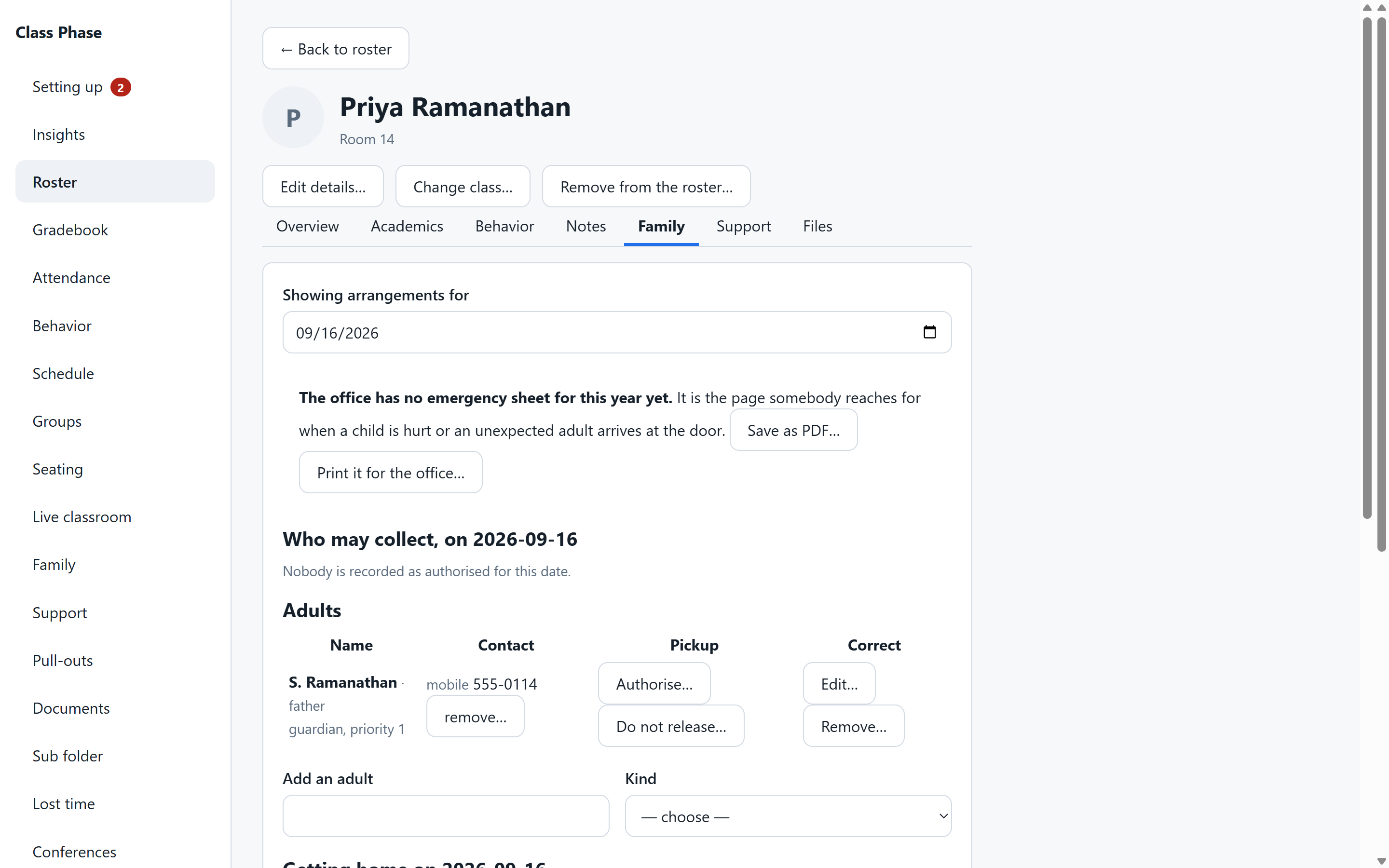Click the Setting up notification badge

[x=121, y=87]
